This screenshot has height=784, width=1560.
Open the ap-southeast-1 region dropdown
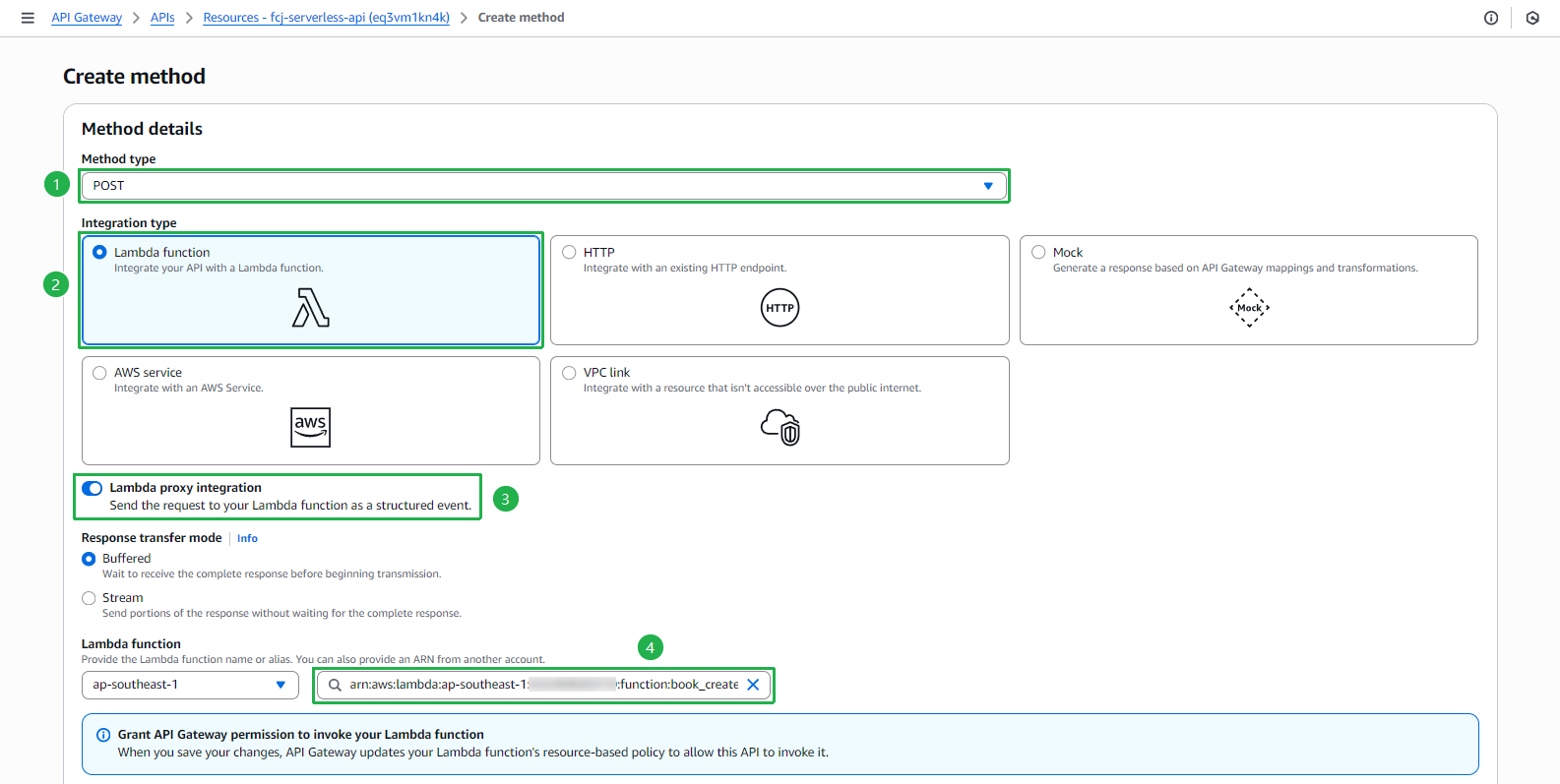pyautogui.click(x=190, y=685)
